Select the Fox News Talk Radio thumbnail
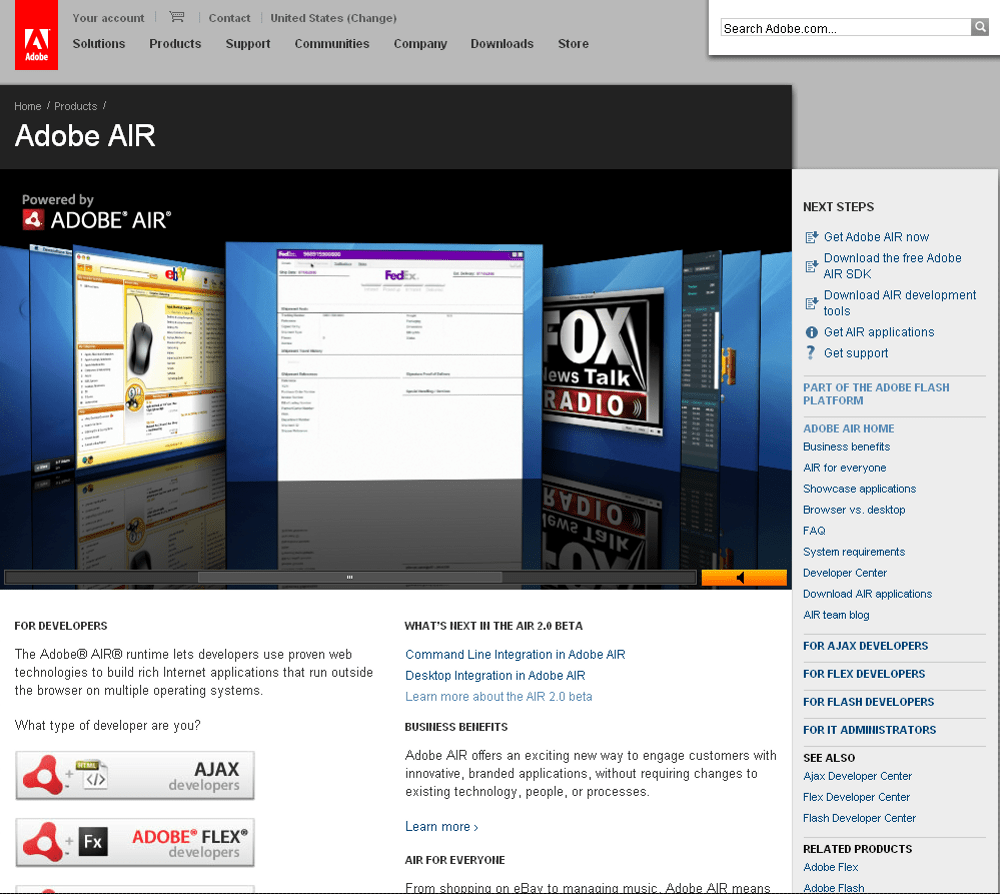1000x894 pixels. [603, 363]
